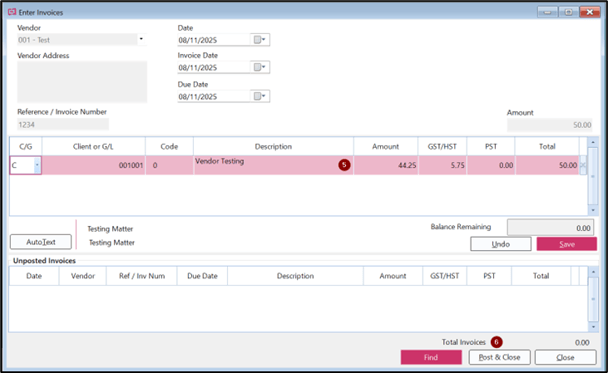The height and width of the screenshot is (373, 608).
Task: Click the Unposted Invoices scroll up arrow
Action: [592, 272]
